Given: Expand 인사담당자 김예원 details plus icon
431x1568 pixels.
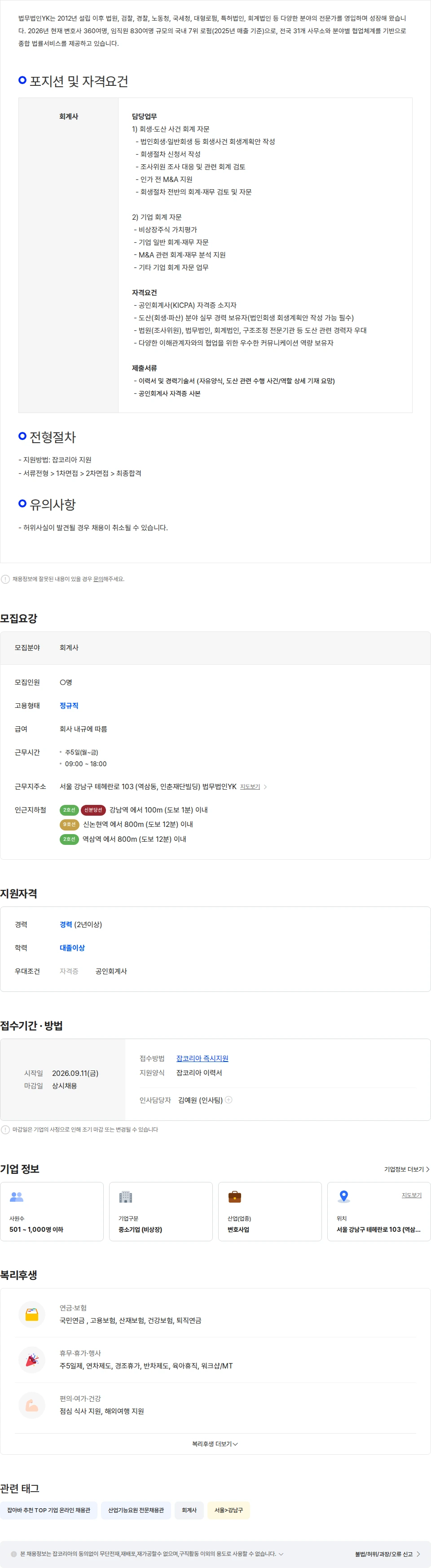Looking at the screenshot, I should point(229,1099).
